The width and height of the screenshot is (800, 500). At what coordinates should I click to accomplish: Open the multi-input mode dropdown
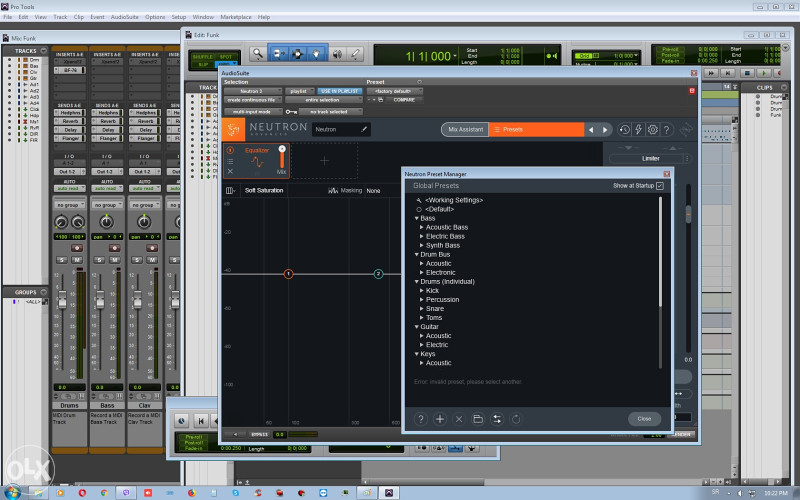[253, 112]
